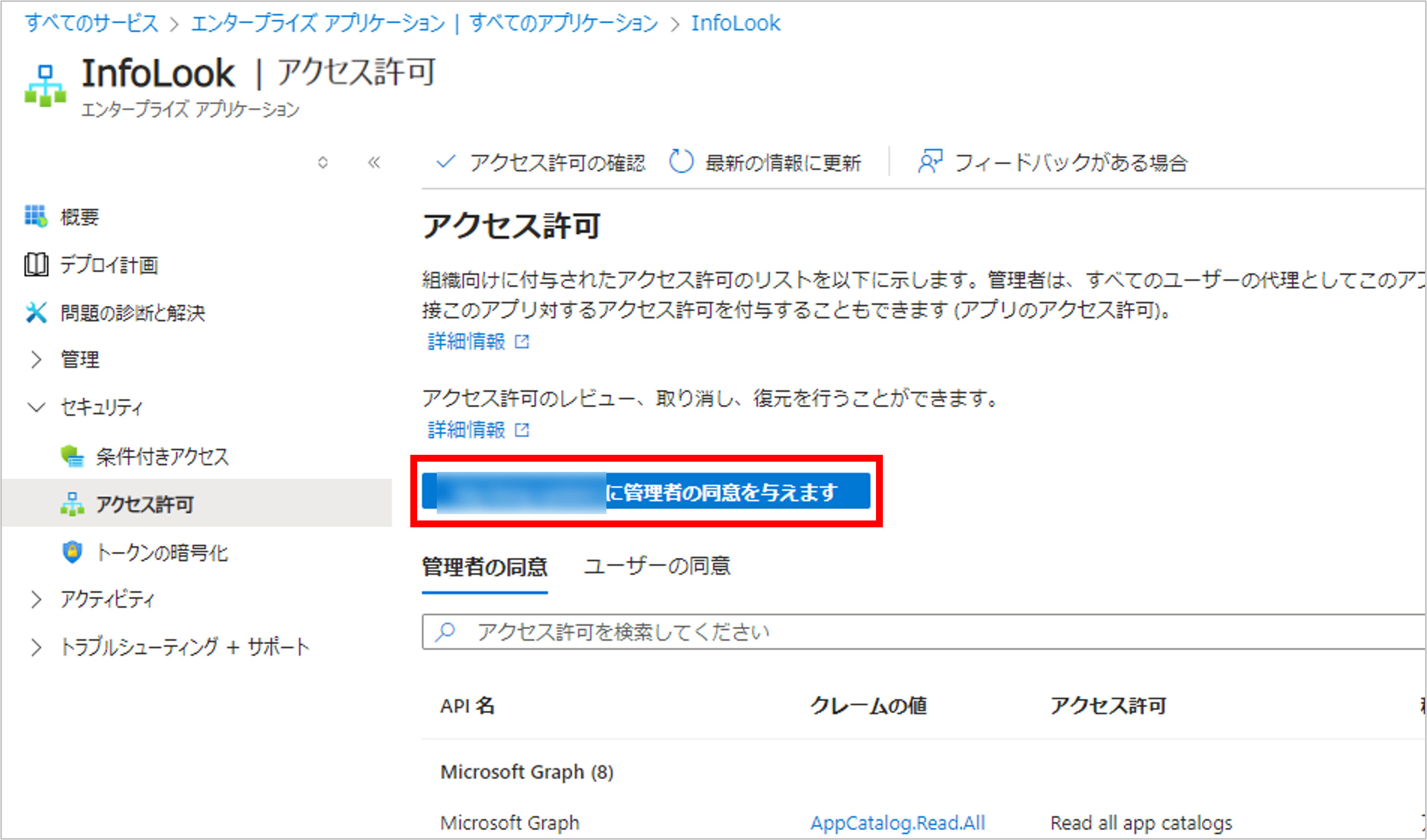The width and height of the screenshot is (1427, 840).
Task: Go to エンタープライズ アプリケーション breadcrumb
Action: (x=318, y=23)
